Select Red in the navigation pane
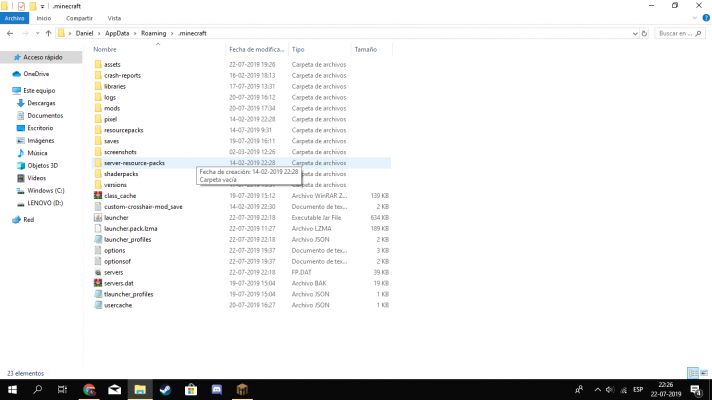This screenshot has width=712, height=400. [x=29, y=219]
